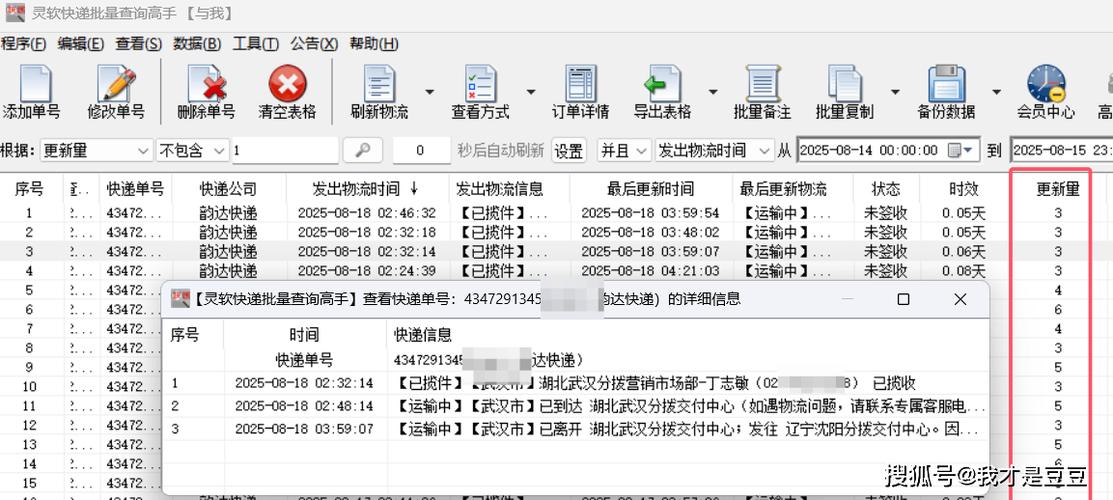Open the 工具(T) menu
This screenshot has height=500, width=1113.
coord(255,44)
